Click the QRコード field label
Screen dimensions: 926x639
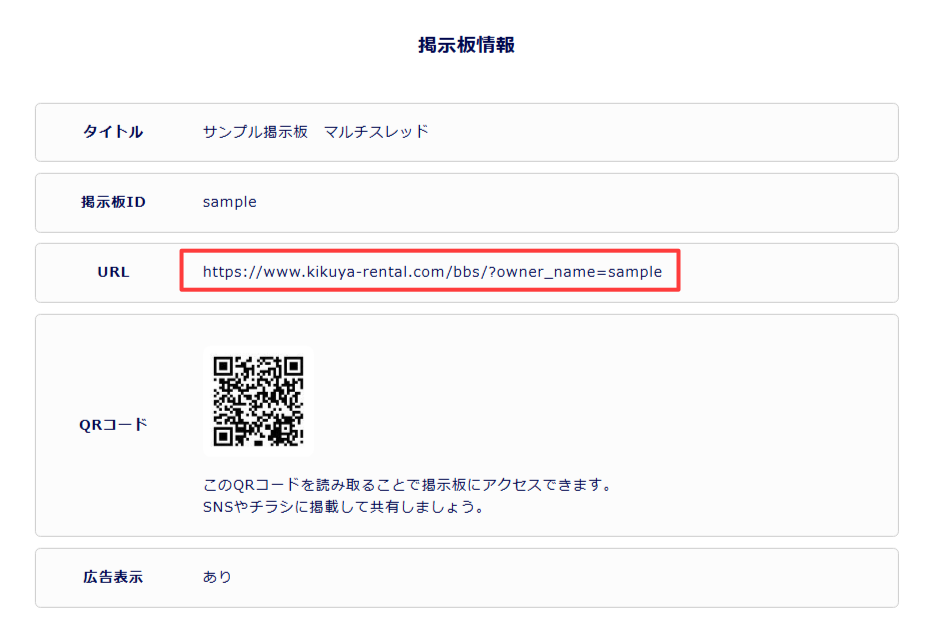(113, 424)
